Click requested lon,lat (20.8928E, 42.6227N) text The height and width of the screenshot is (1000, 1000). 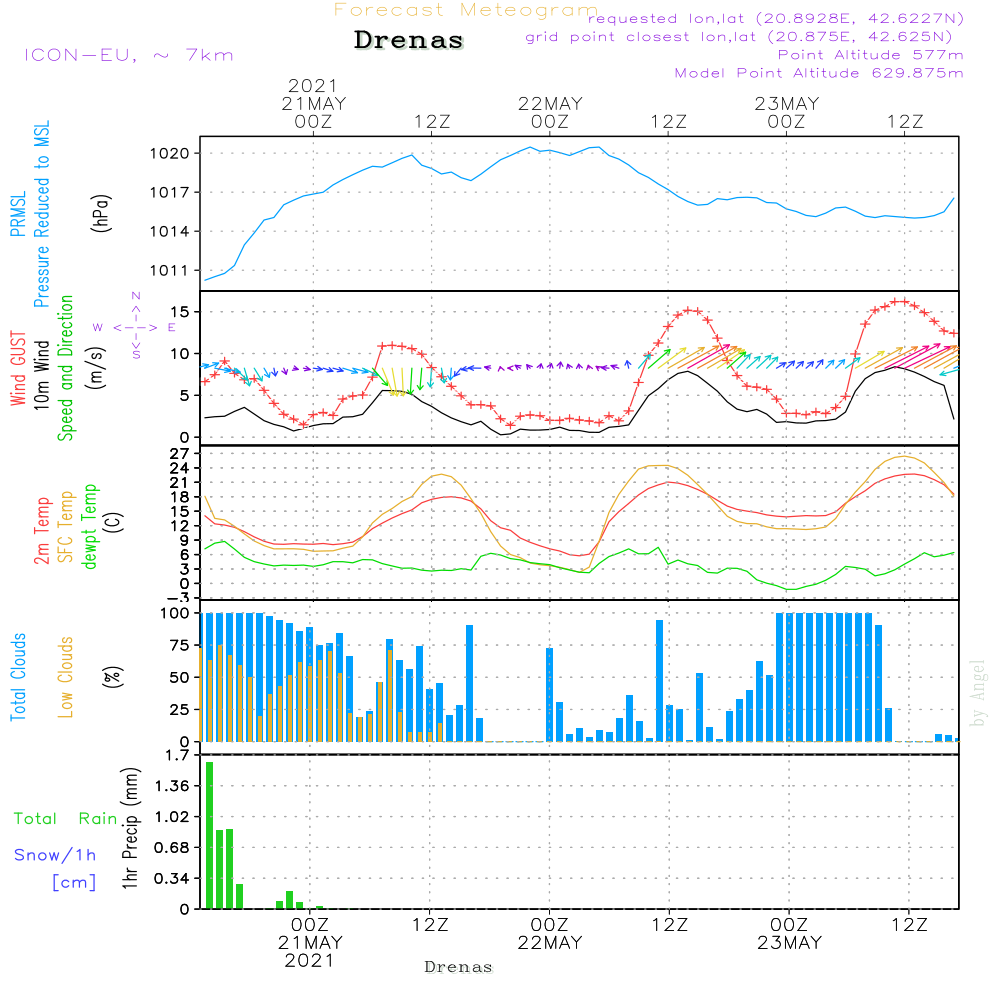tap(776, 18)
